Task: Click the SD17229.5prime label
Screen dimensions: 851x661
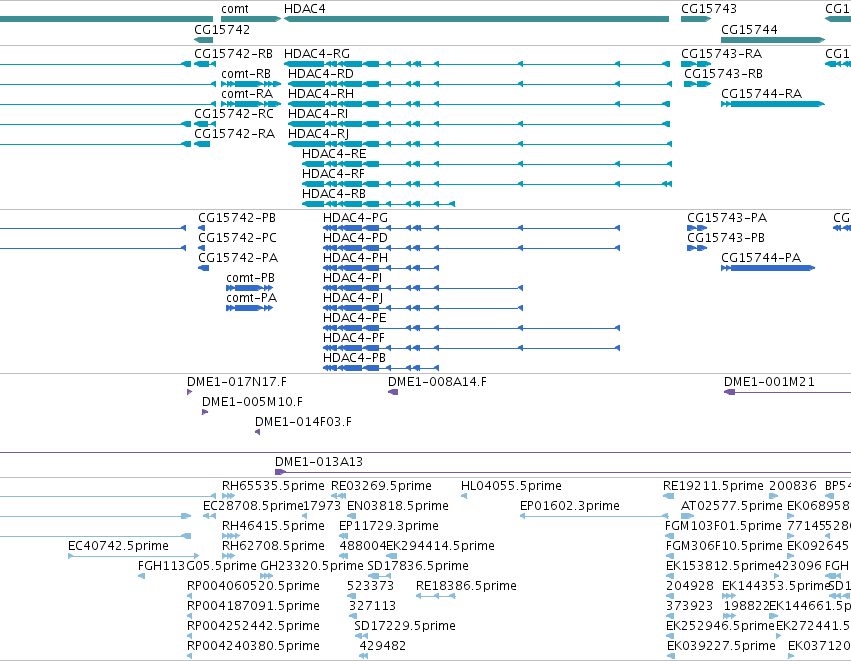Action: 405,626
